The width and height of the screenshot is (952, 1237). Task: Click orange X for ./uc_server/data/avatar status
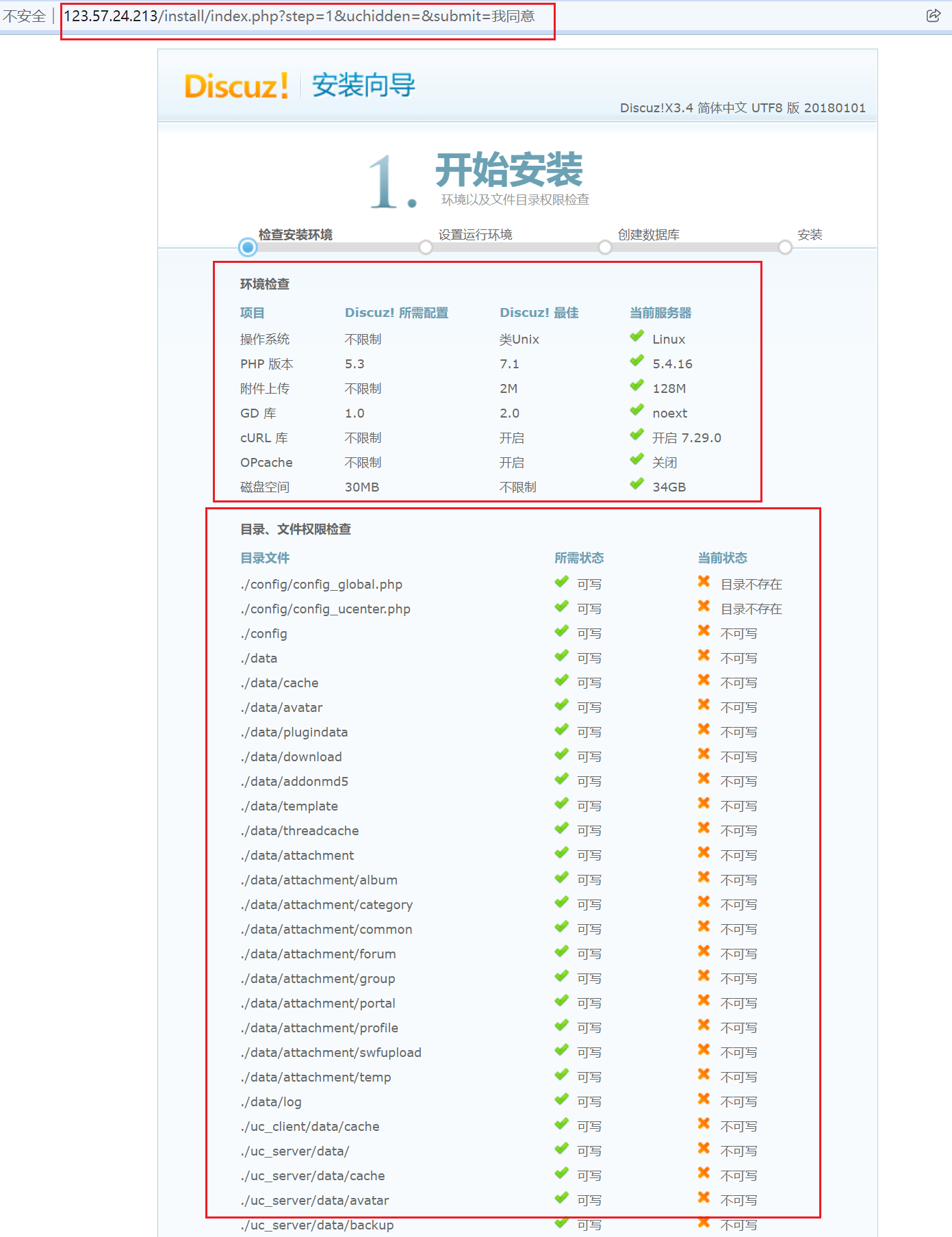point(704,1198)
